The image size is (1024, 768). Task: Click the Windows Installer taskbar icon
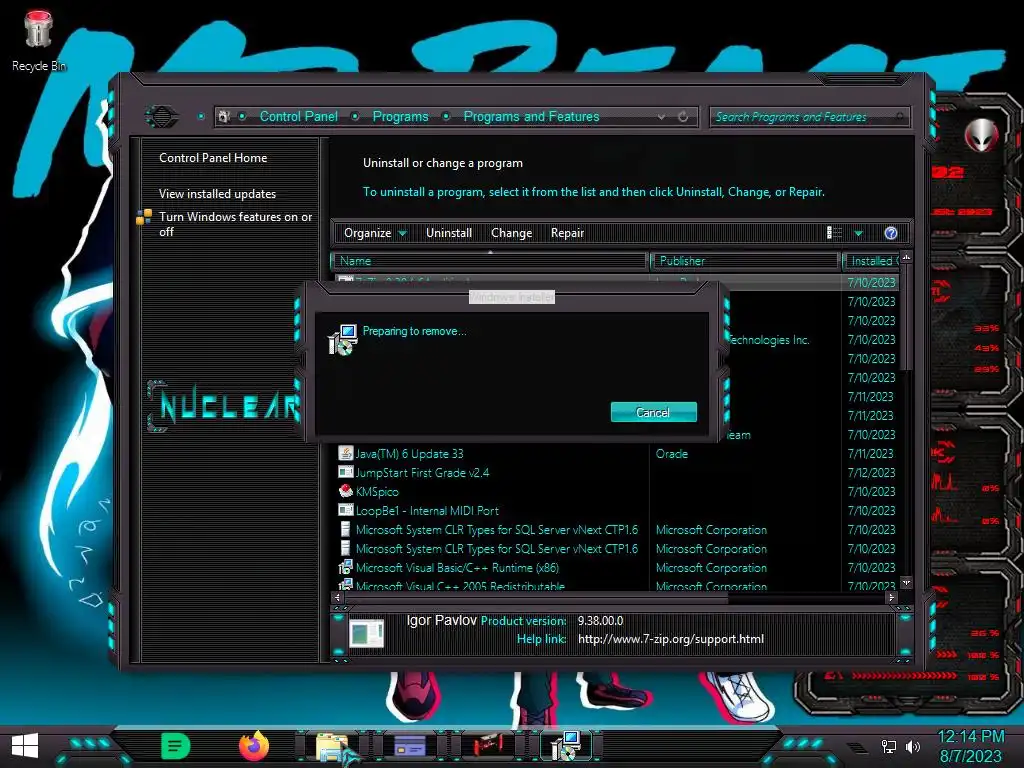(x=566, y=746)
